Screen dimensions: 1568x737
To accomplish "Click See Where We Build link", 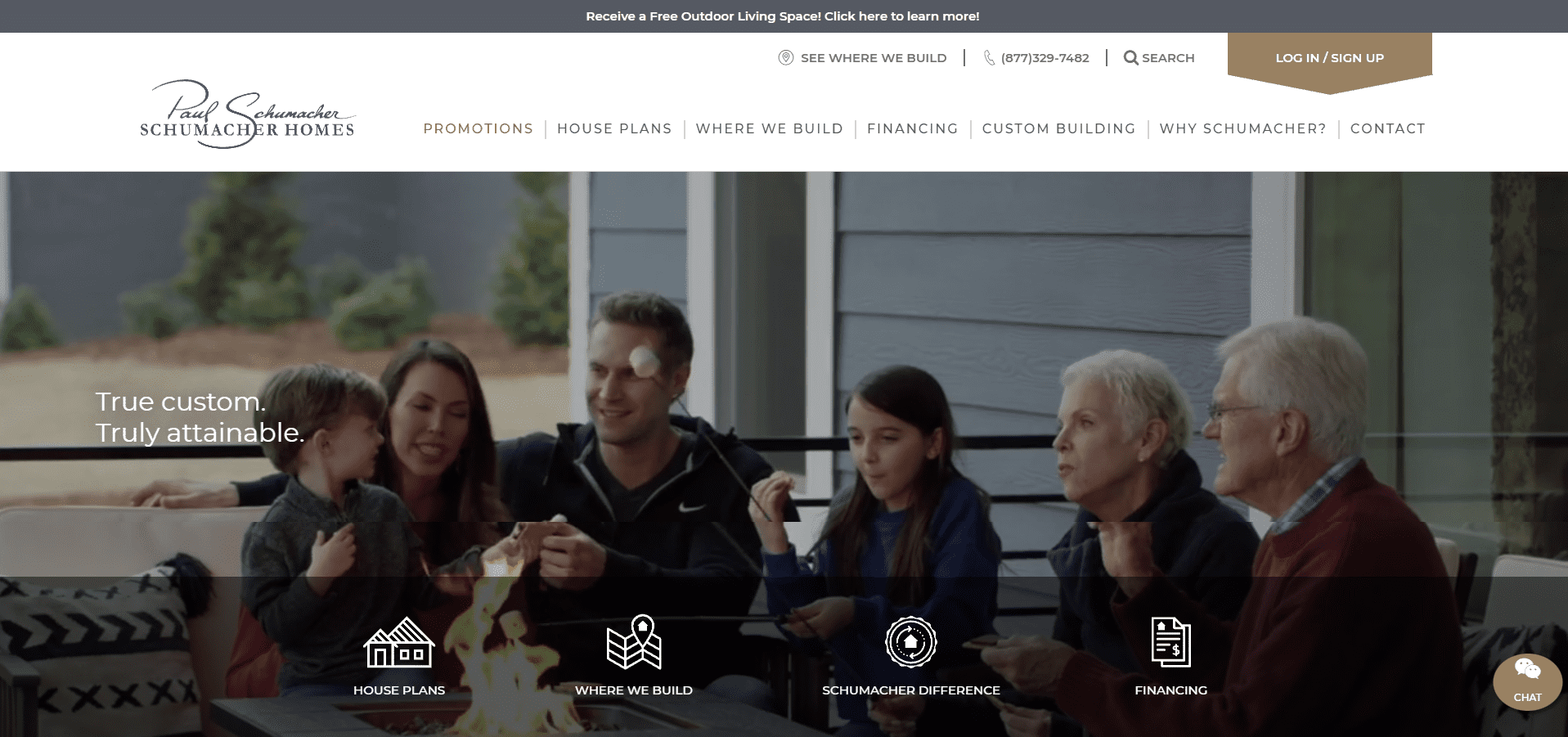I will 873,58.
